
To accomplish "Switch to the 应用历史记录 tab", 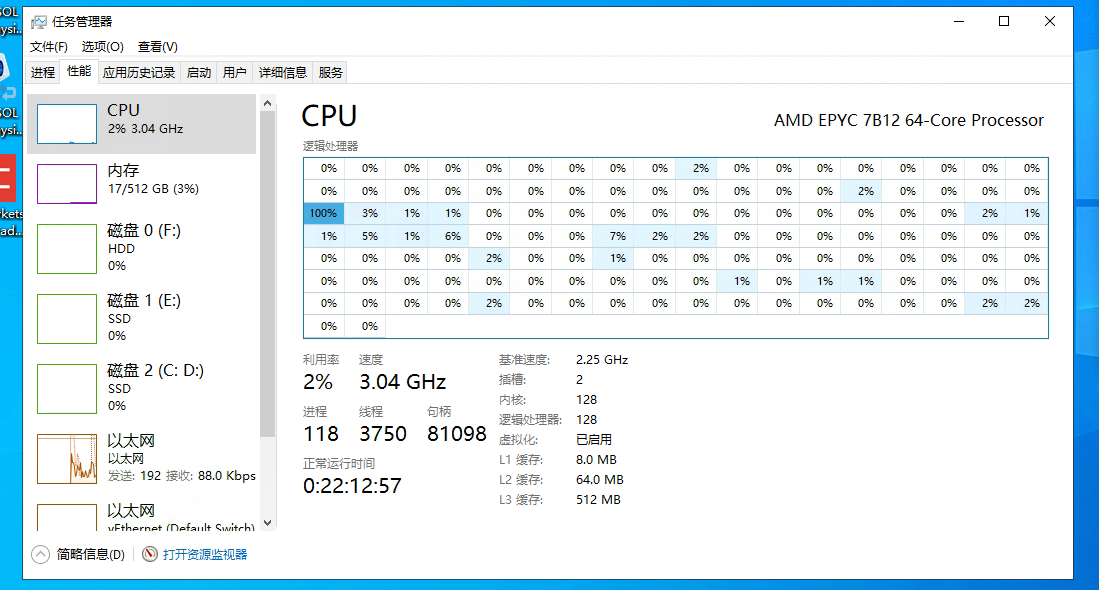I will 139,73.
